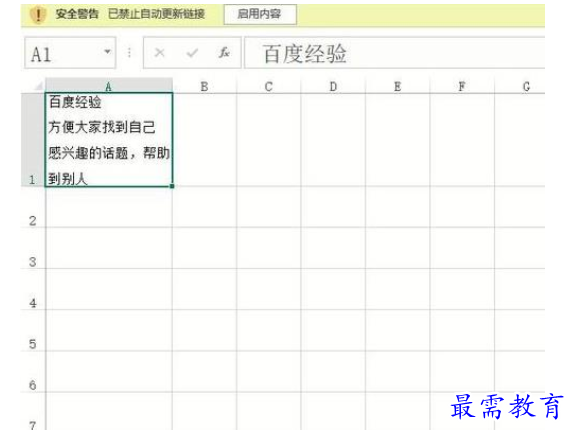Select column E header
Screen dimensions: 572x438
[398, 86]
